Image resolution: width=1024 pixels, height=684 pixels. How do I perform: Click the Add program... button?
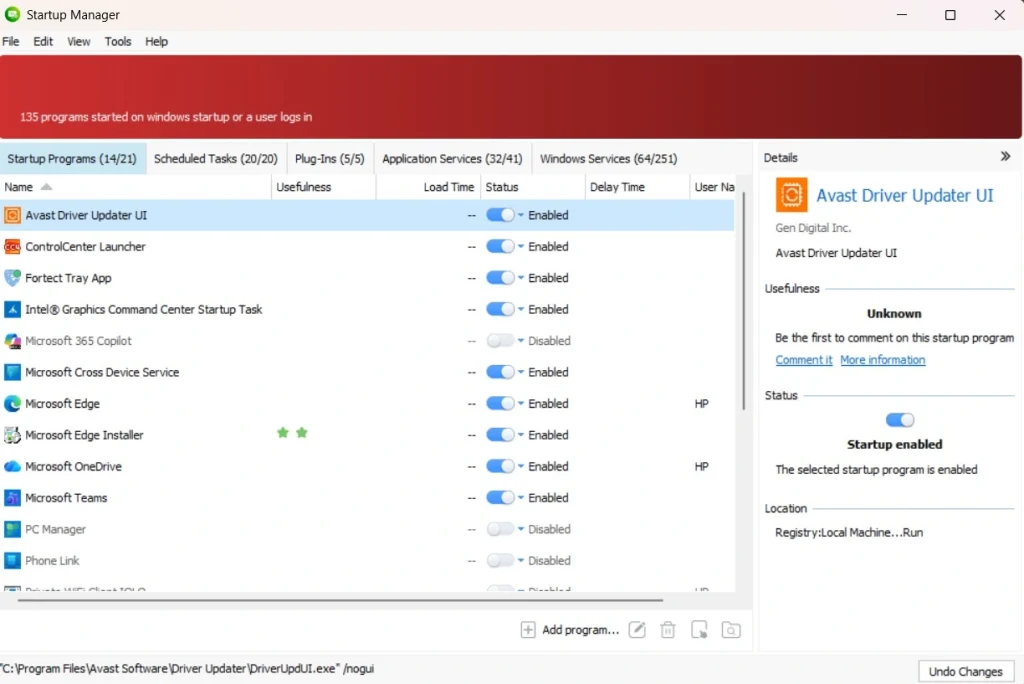(x=570, y=630)
